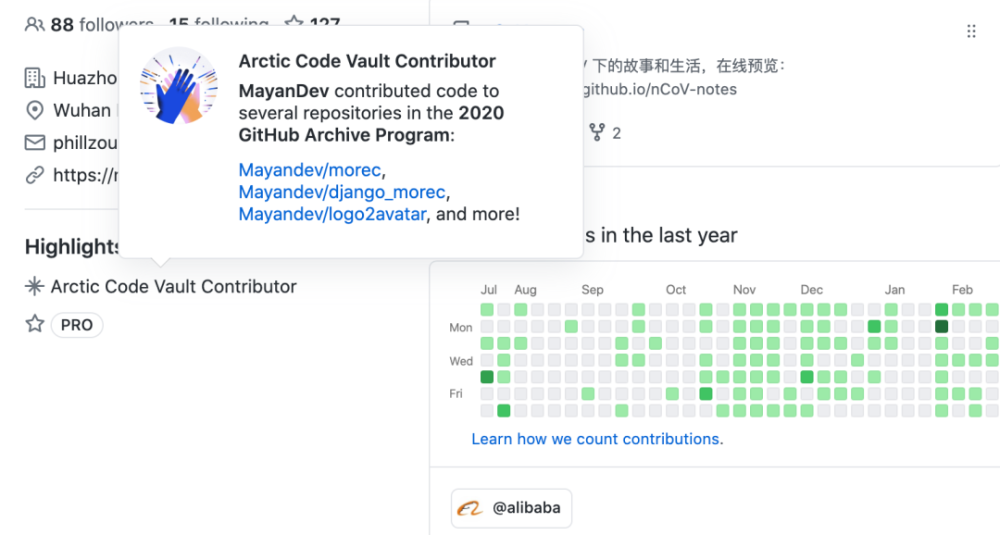This screenshot has width=1000, height=535.
Task: Click the Arctic Code Vault Contributor highlight text
Action: coord(173,287)
